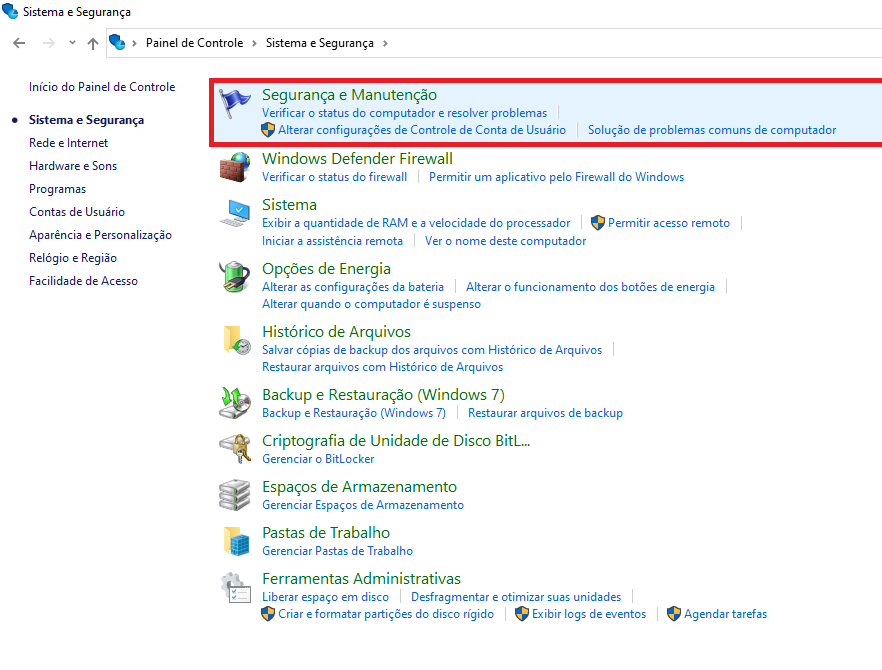
Task: Click Alterar o funcionamento dos botões de energia
Action: tap(590, 287)
